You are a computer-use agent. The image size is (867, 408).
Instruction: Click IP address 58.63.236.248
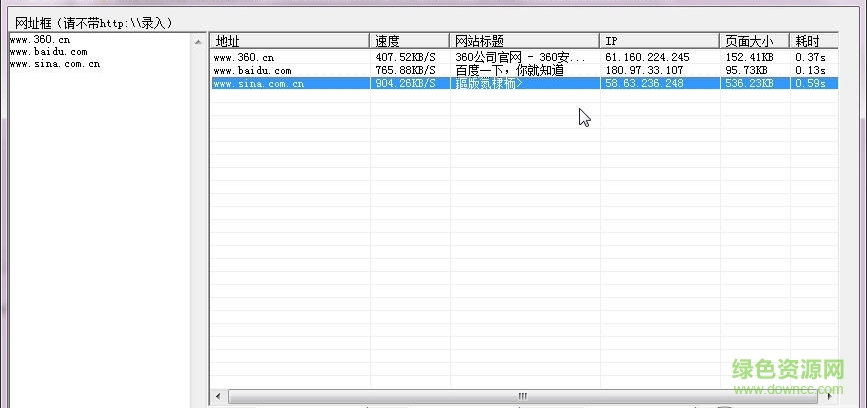pos(644,83)
